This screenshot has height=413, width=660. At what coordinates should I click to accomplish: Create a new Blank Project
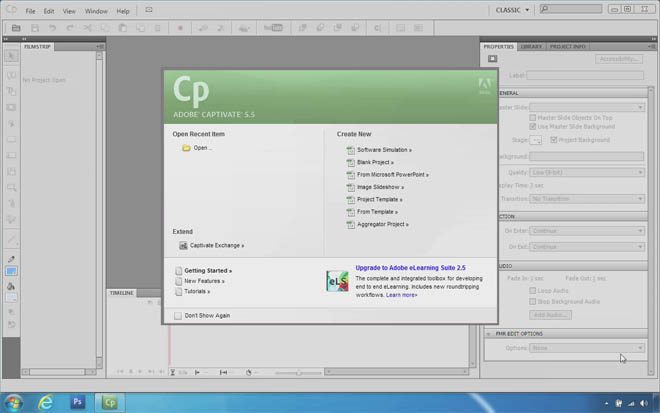375,163
